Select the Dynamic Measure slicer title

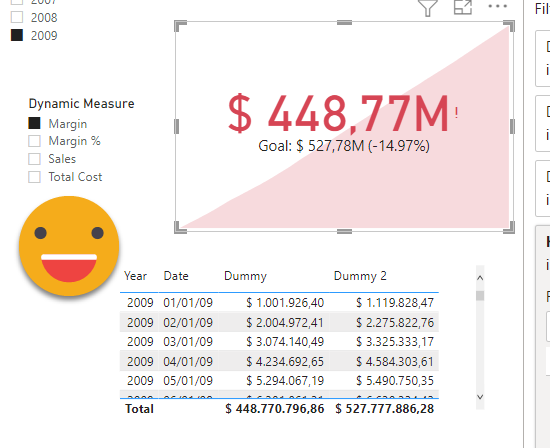82,104
